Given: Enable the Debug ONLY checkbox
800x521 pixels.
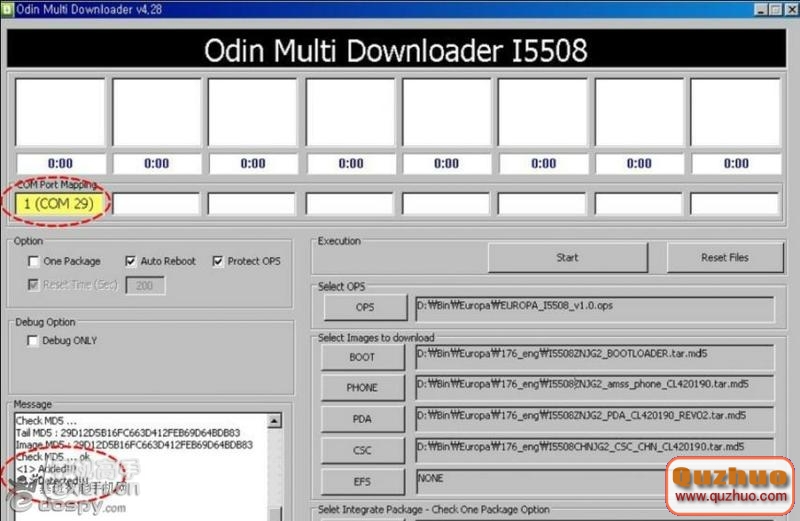Looking at the screenshot, I should coord(33,340).
